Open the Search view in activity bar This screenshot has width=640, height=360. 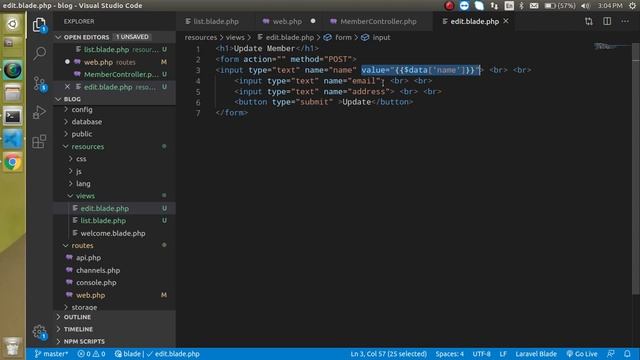coord(40,53)
